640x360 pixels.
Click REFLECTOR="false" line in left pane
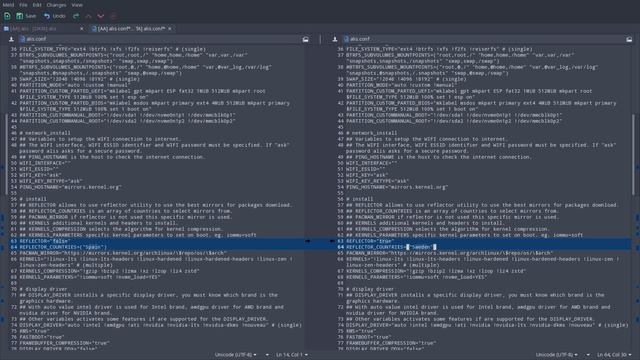click(x=44, y=241)
